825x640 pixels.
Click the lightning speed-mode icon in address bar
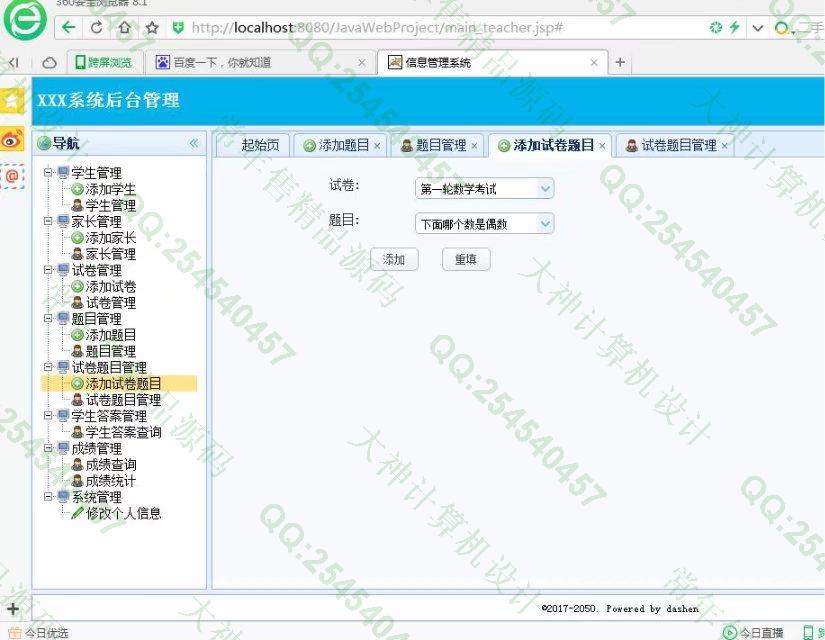(735, 27)
